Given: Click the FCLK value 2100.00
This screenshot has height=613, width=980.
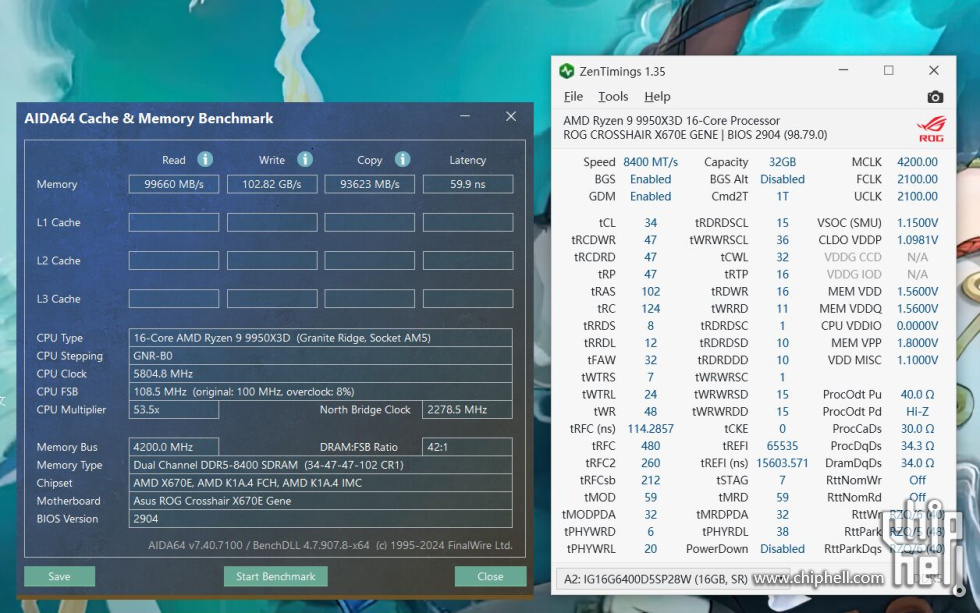Looking at the screenshot, I should coord(918,179).
